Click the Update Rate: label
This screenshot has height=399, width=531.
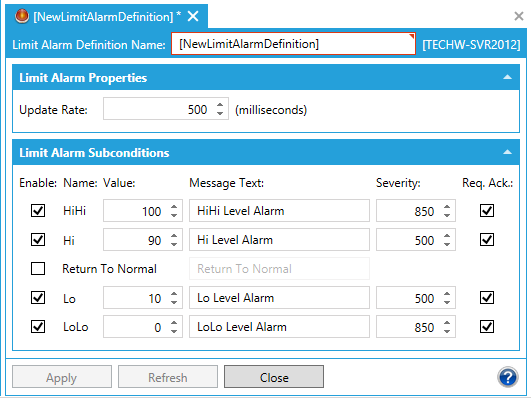[54, 110]
